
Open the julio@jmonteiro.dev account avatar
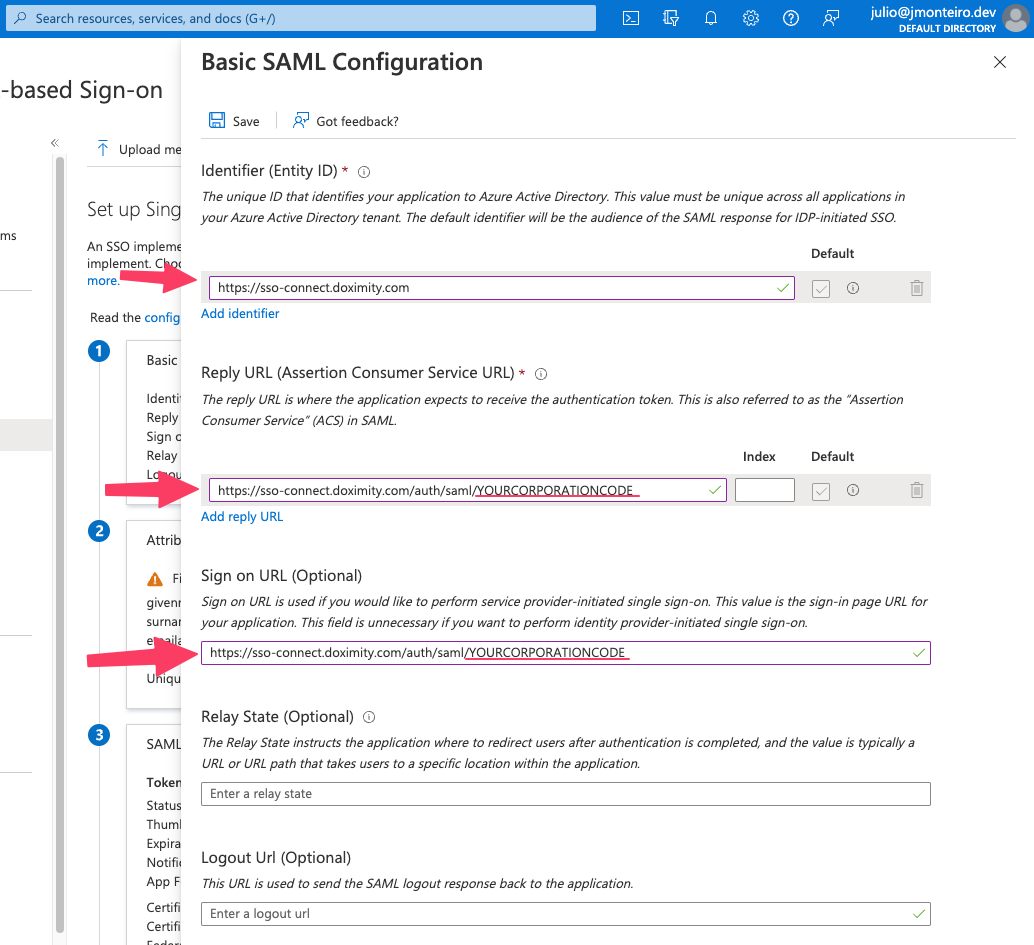coord(1016,18)
